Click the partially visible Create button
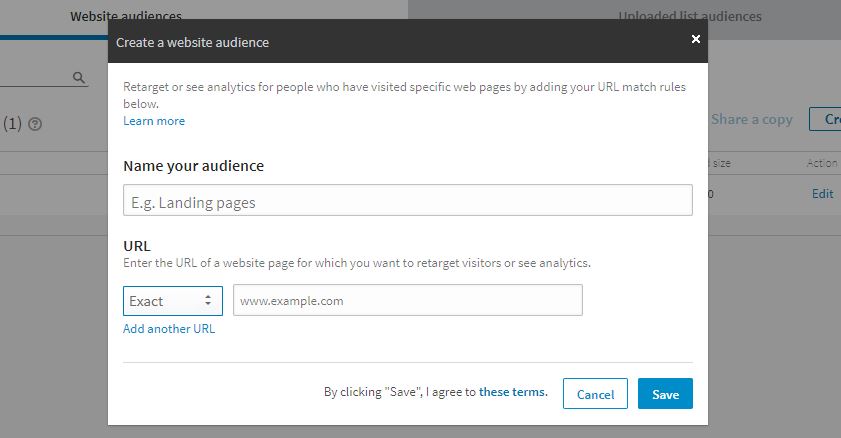The height and width of the screenshot is (438, 841). tap(828, 119)
